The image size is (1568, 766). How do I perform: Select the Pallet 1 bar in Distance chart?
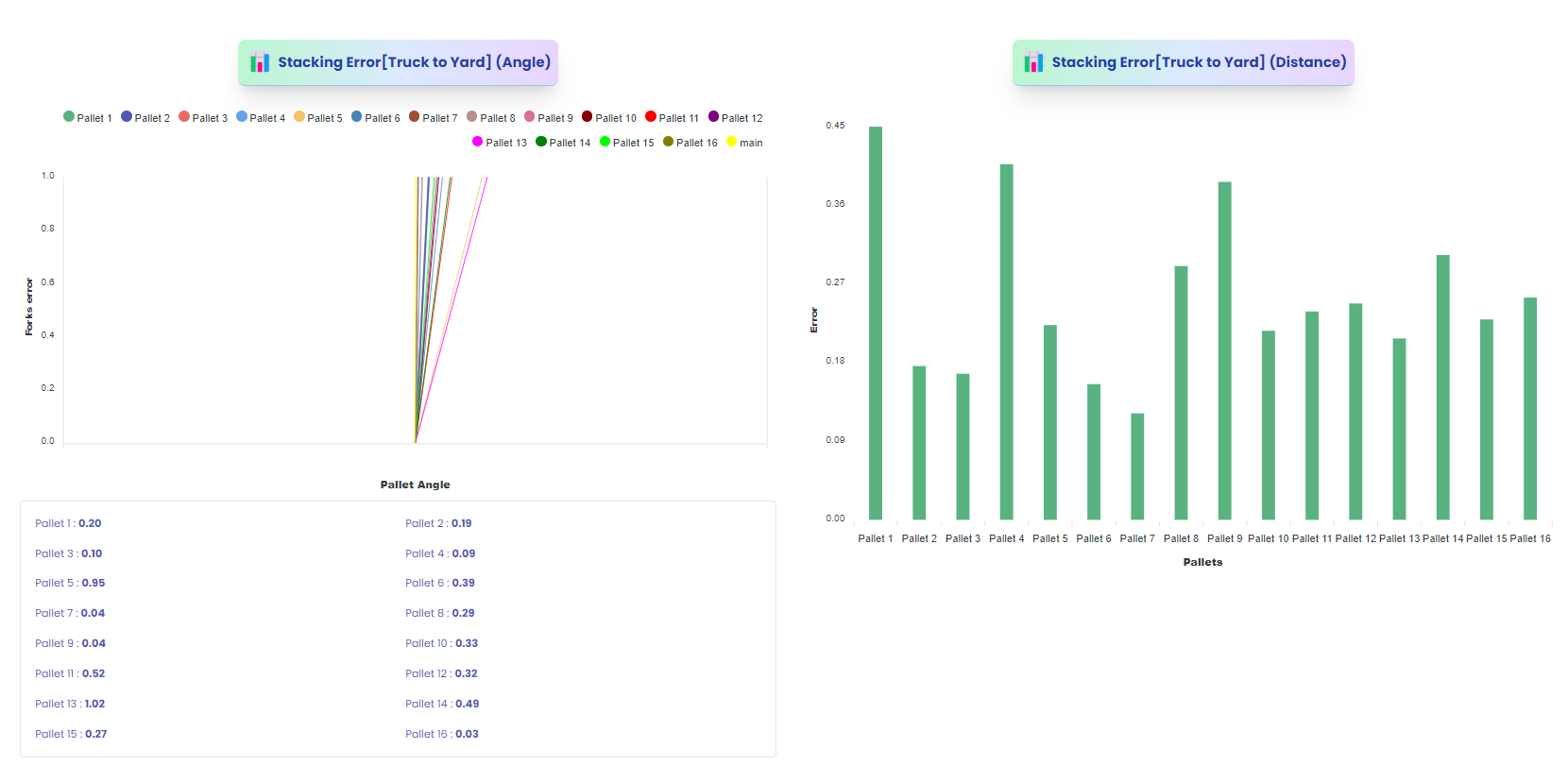coord(876,323)
